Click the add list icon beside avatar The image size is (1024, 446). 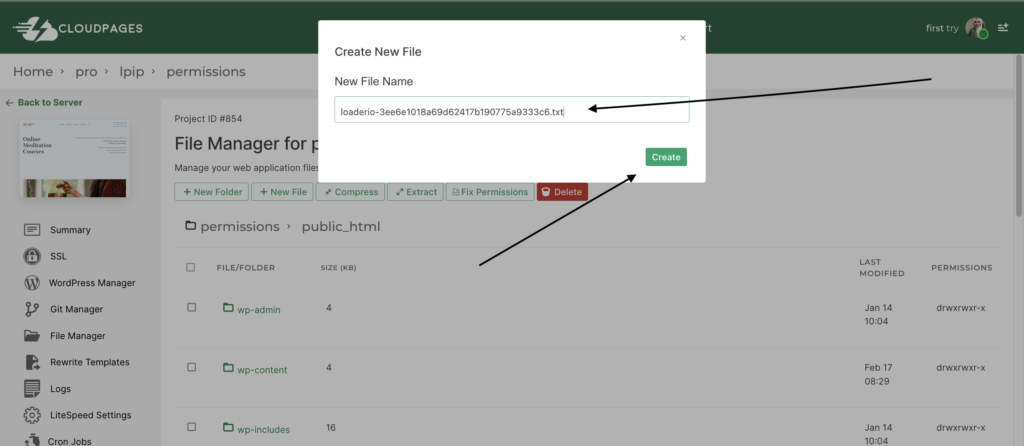pos(1003,28)
